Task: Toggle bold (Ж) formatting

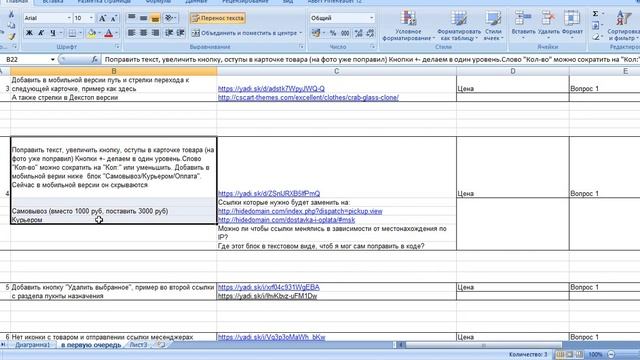Action: [29, 33]
